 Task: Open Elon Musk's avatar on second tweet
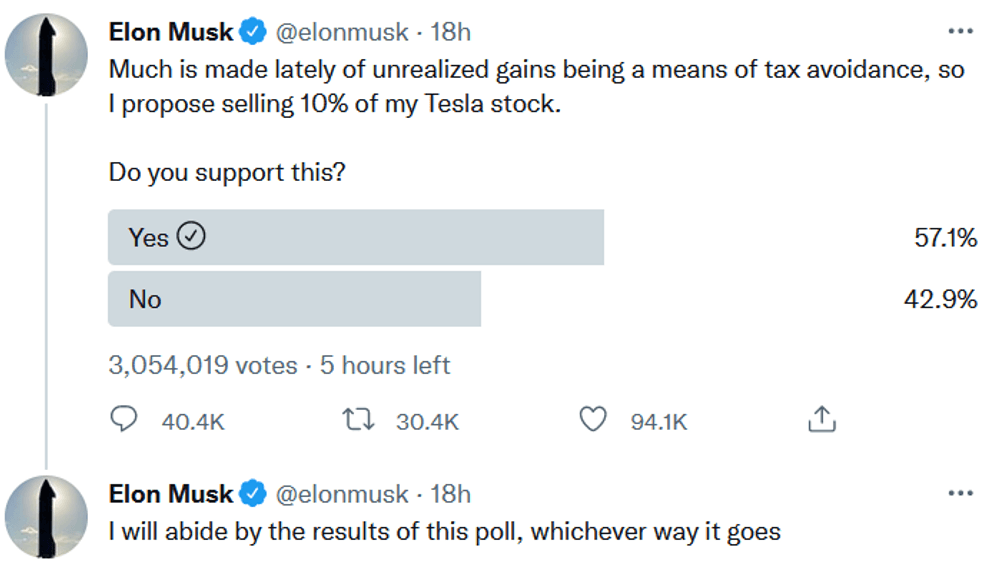pyautogui.click(x=46, y=517)
